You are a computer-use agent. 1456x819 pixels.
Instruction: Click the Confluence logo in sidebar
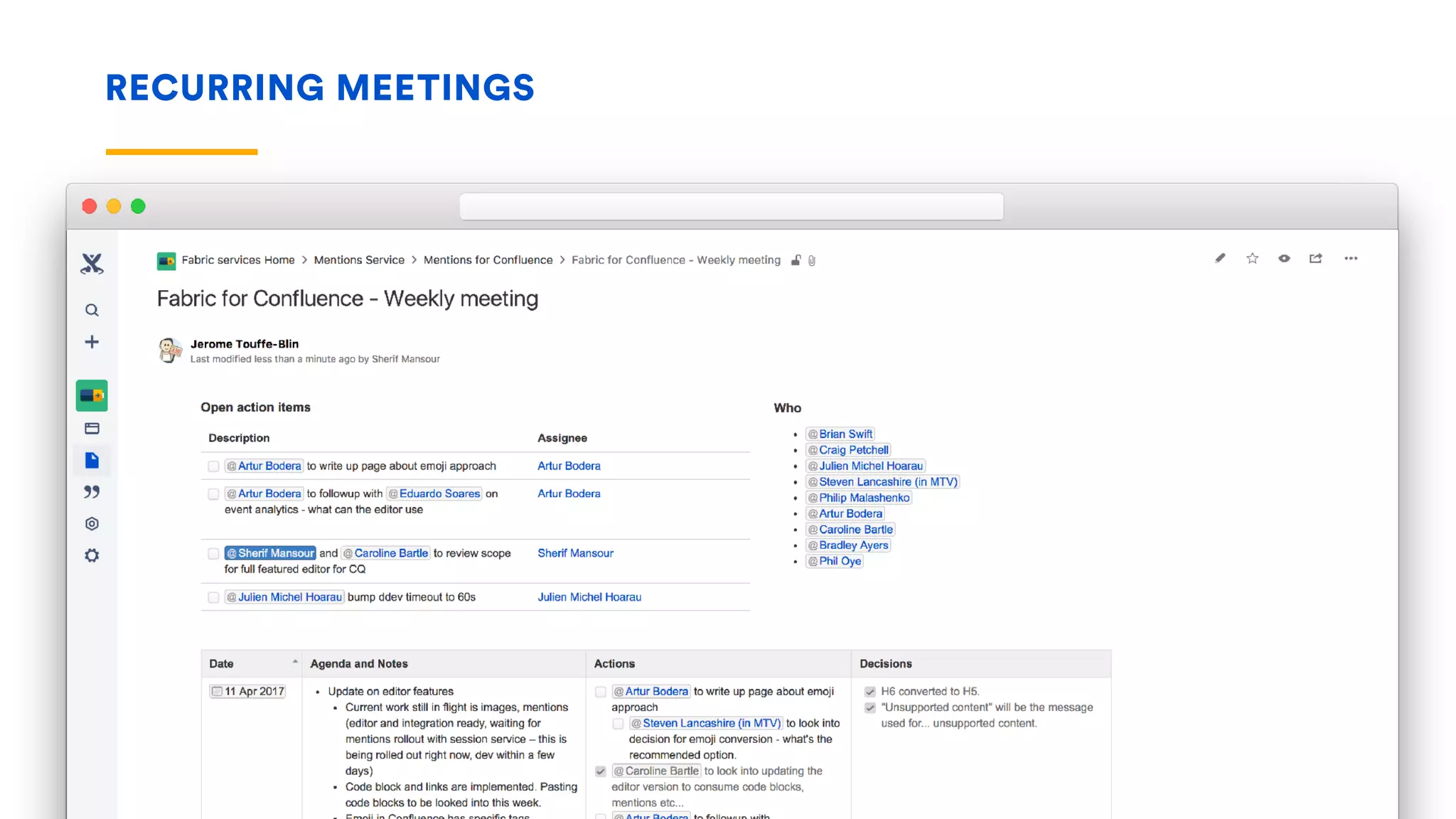[92, 264]
